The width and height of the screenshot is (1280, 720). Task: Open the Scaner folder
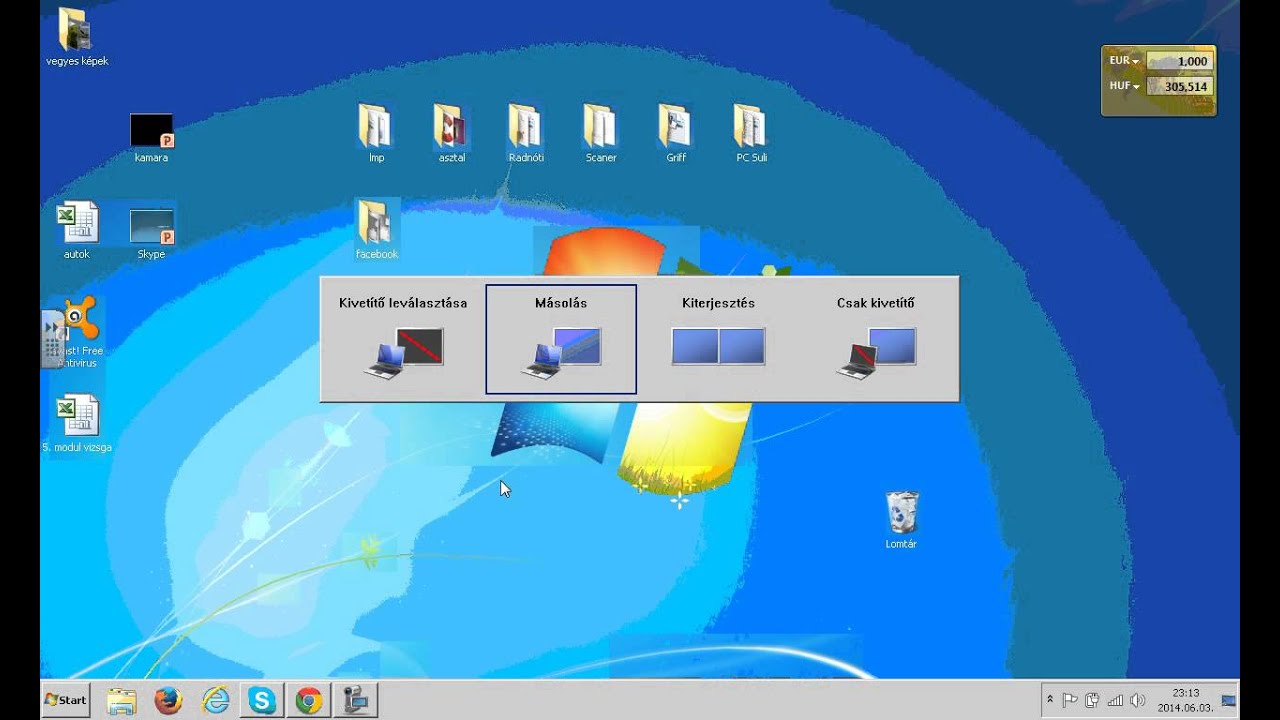pyautogui.click(x=601, y=133)
